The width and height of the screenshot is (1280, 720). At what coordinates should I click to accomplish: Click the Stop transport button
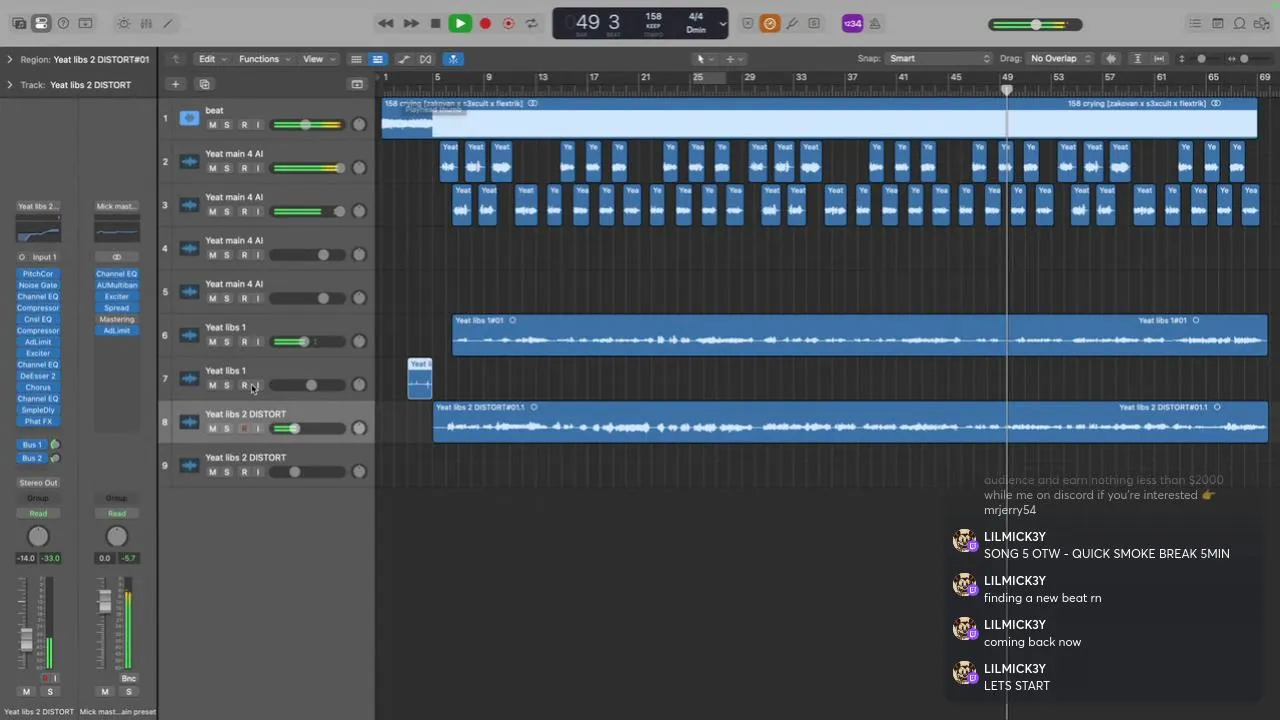(435, 23)
